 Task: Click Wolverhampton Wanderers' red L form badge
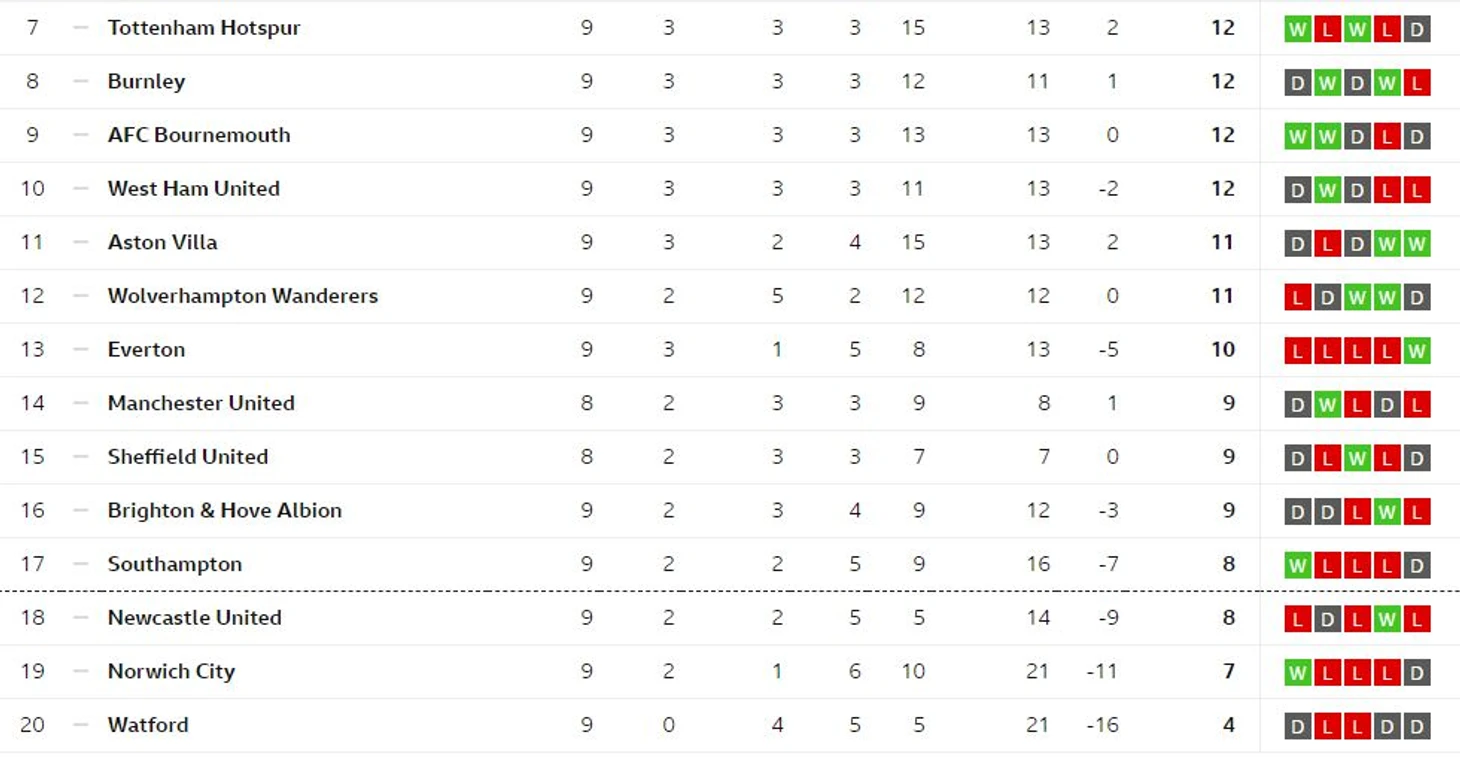[1297, 298]
